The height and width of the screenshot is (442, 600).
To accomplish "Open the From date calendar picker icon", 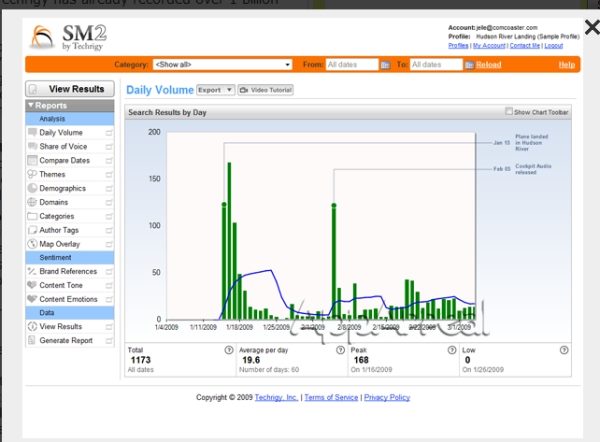I will [386, 65].
